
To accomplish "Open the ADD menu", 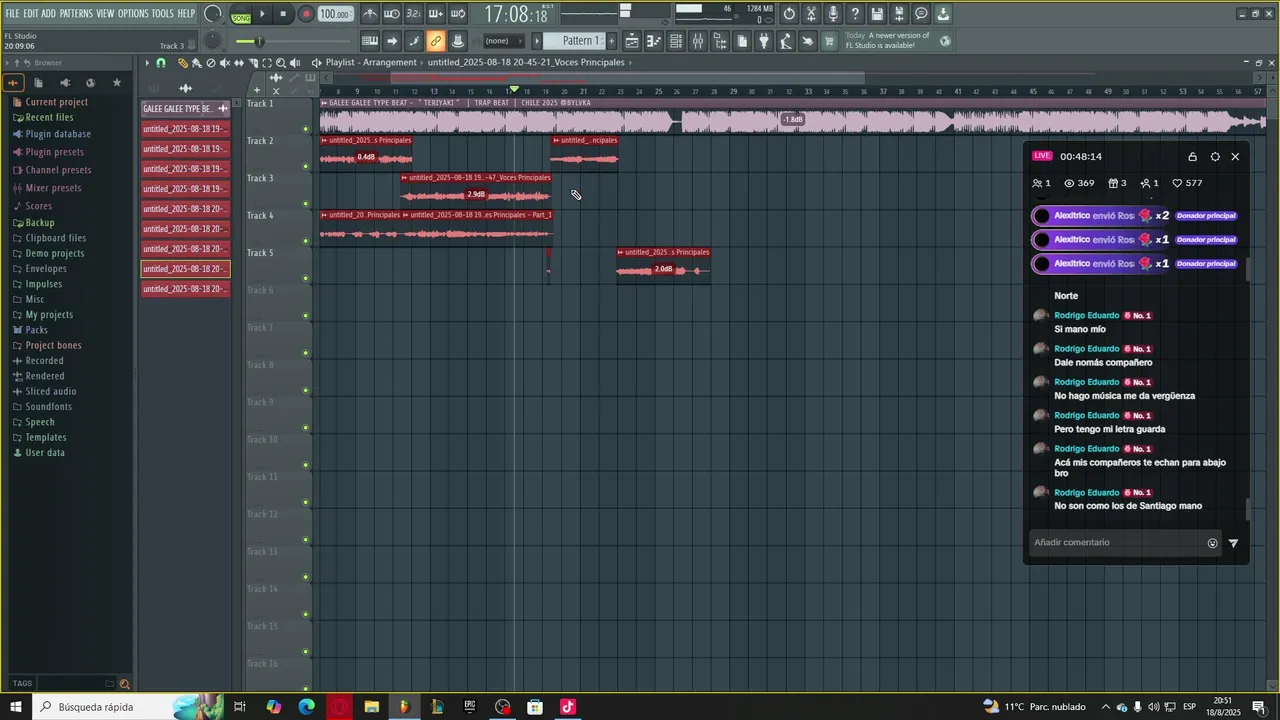I will (x=49, y=14).
